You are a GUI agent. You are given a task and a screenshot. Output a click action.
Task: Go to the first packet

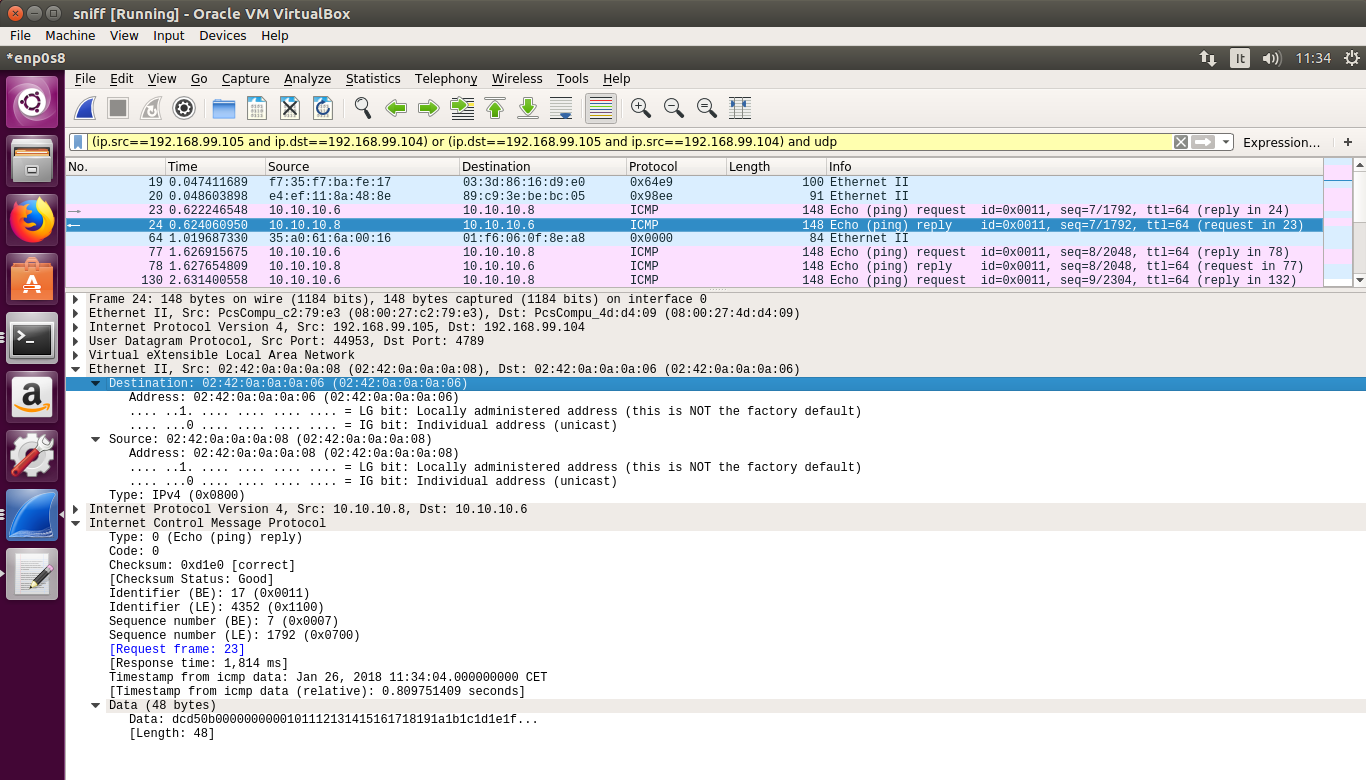[x=495, y=108]
